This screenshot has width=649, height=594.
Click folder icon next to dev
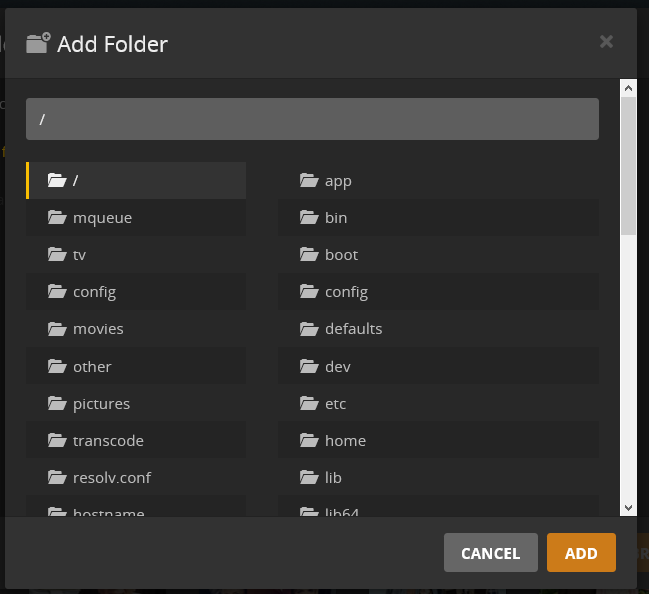pyautogui.click(x=309, y=366)
